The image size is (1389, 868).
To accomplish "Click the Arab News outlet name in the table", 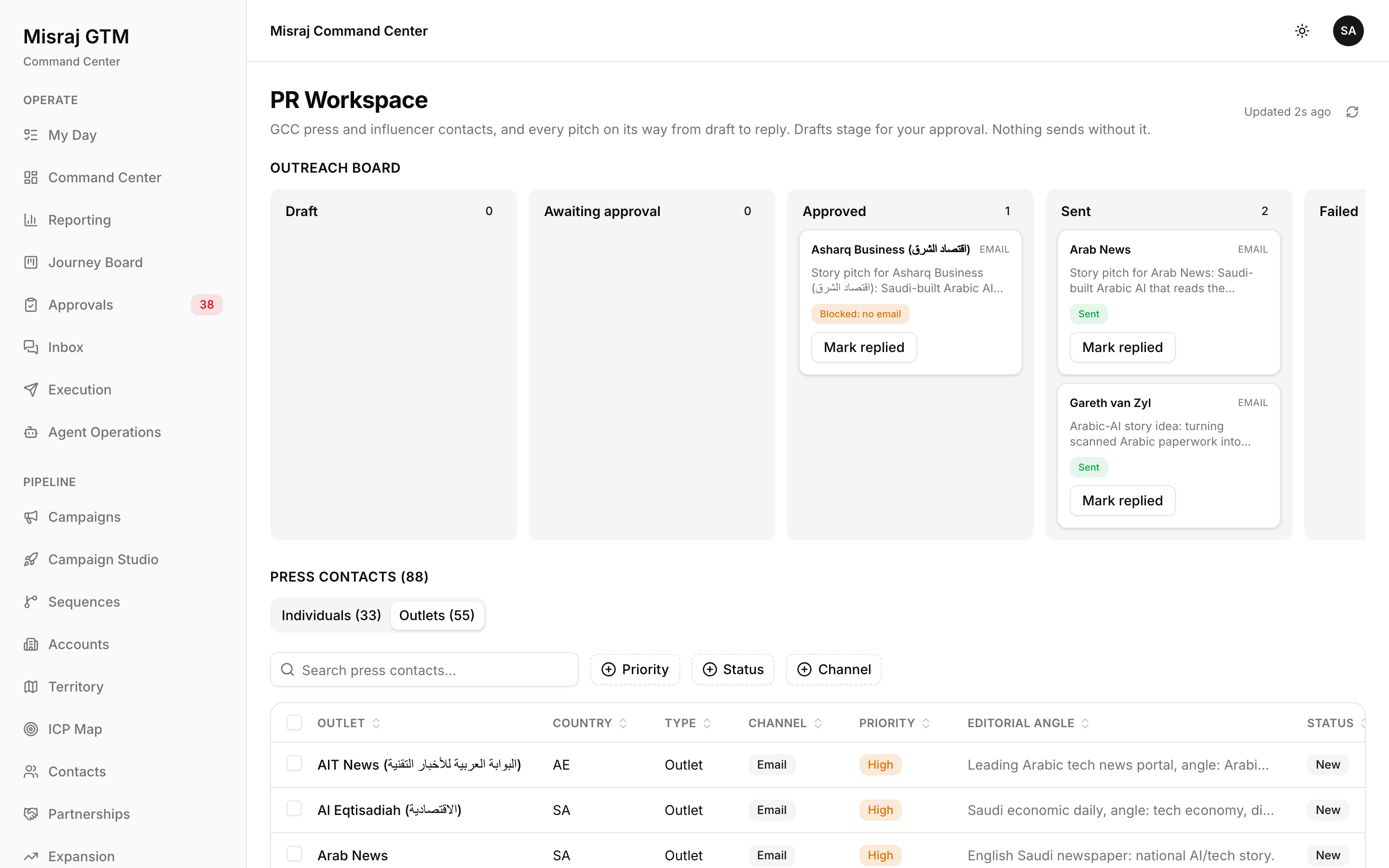I will [353, 855].
